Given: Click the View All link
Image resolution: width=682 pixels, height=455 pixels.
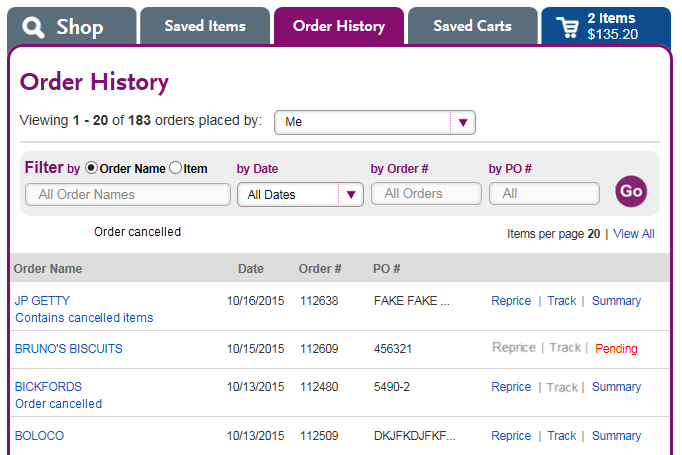Looking at the screenshot, I should (x=634, y=234).
